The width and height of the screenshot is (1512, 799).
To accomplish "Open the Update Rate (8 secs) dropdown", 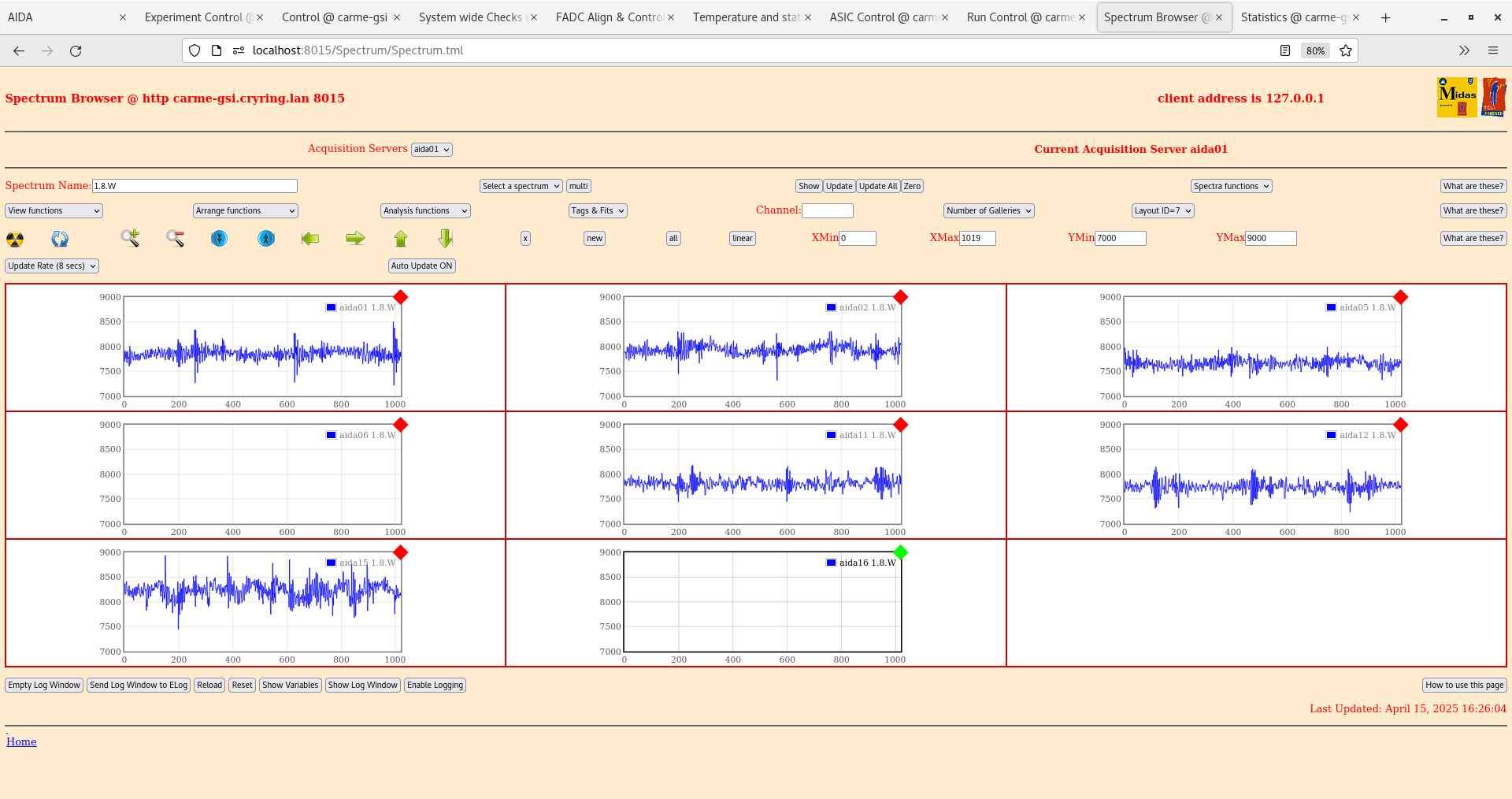I will pos(52,266).
